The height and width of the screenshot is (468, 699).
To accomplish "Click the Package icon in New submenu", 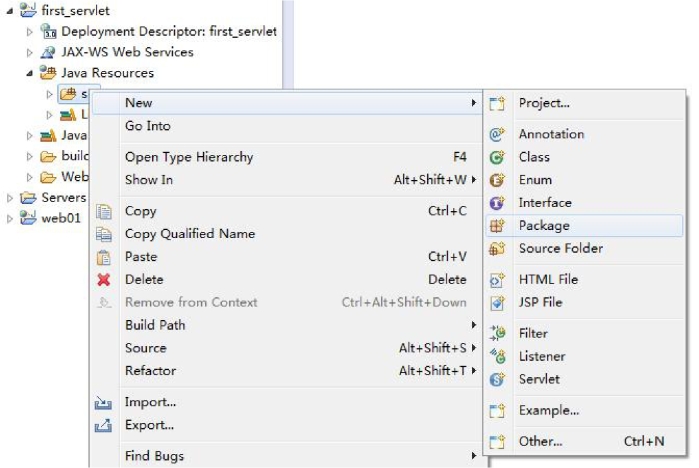I will click(497, 226).
